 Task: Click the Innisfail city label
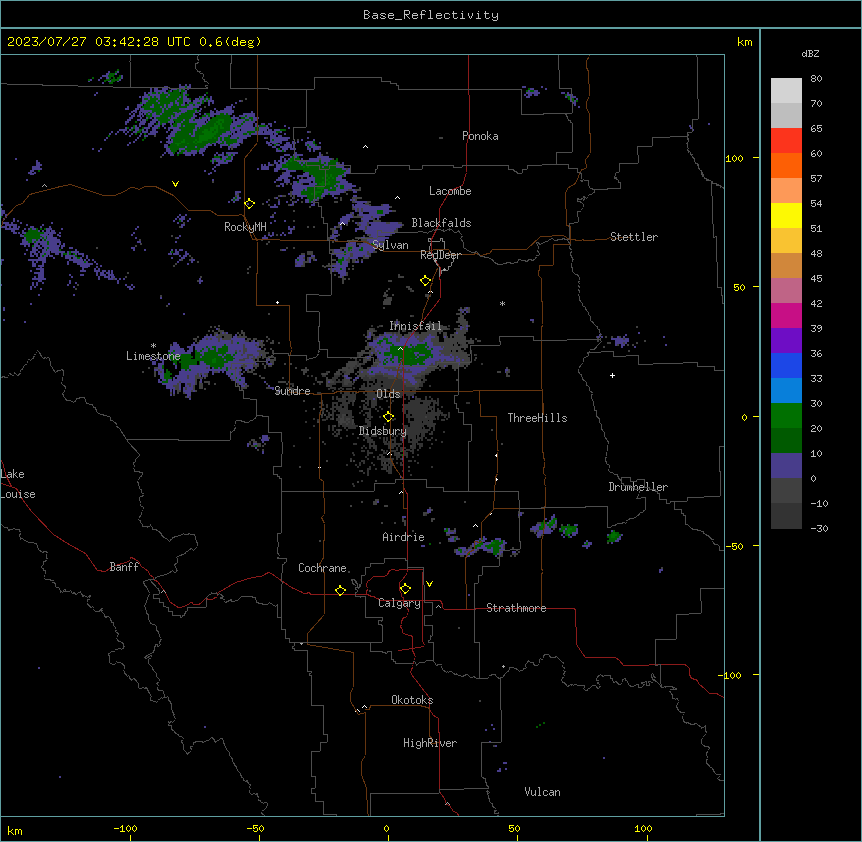click(x=415, y=326)
